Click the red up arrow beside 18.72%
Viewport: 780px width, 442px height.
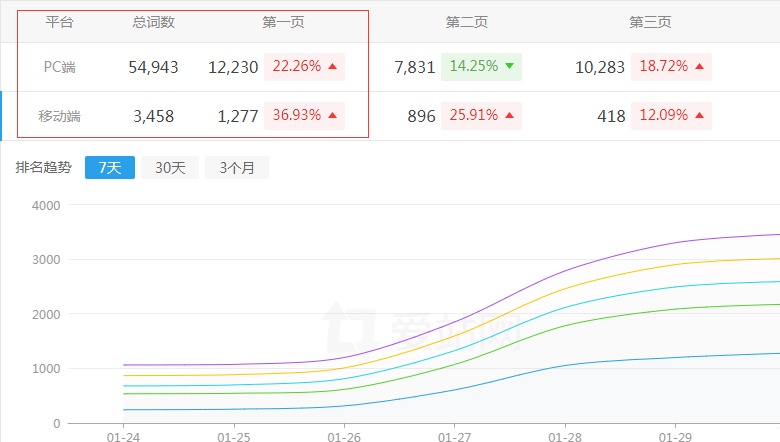(699, 67)
